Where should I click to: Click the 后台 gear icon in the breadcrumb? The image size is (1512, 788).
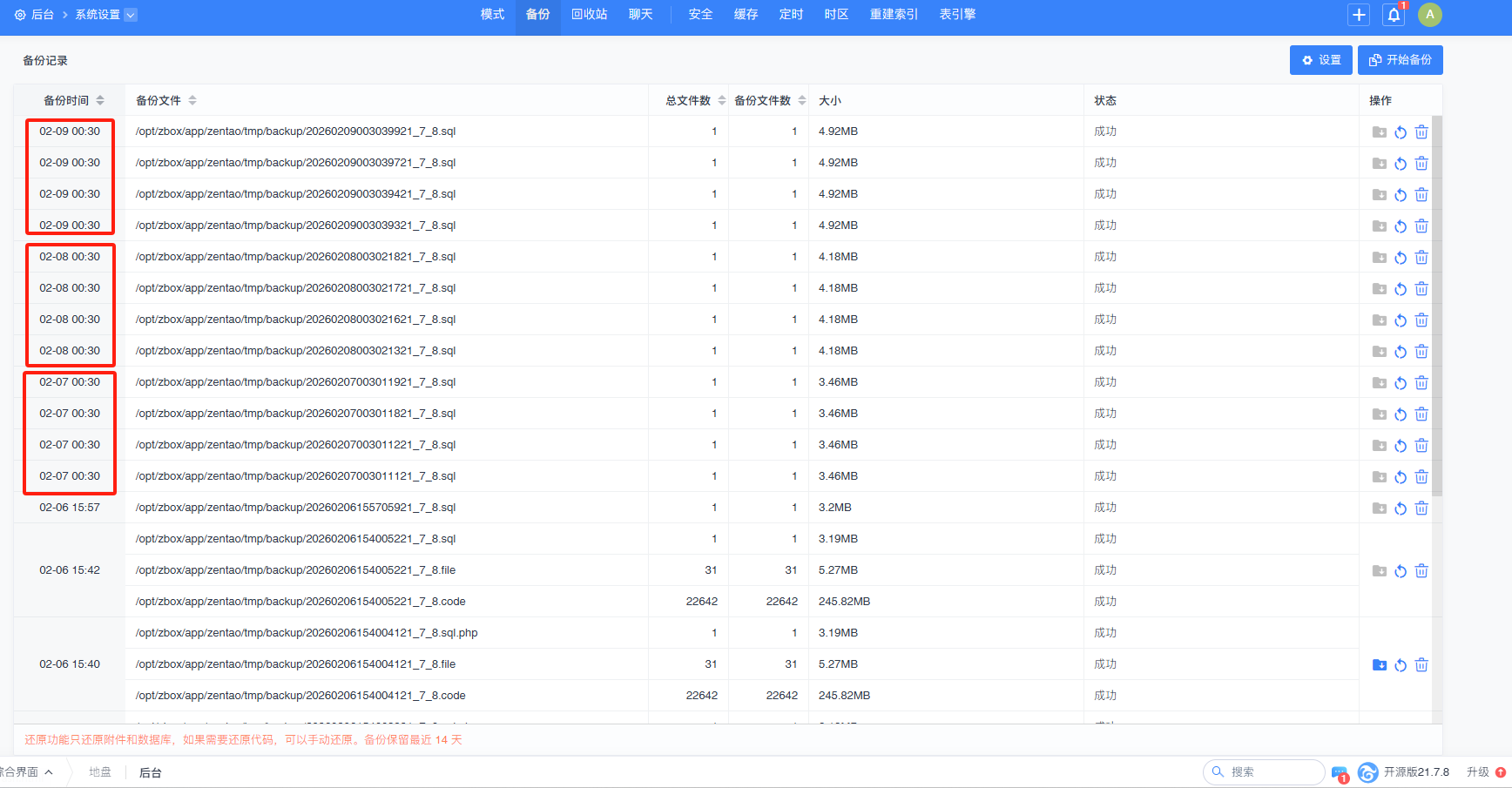[x=20, y=15]
